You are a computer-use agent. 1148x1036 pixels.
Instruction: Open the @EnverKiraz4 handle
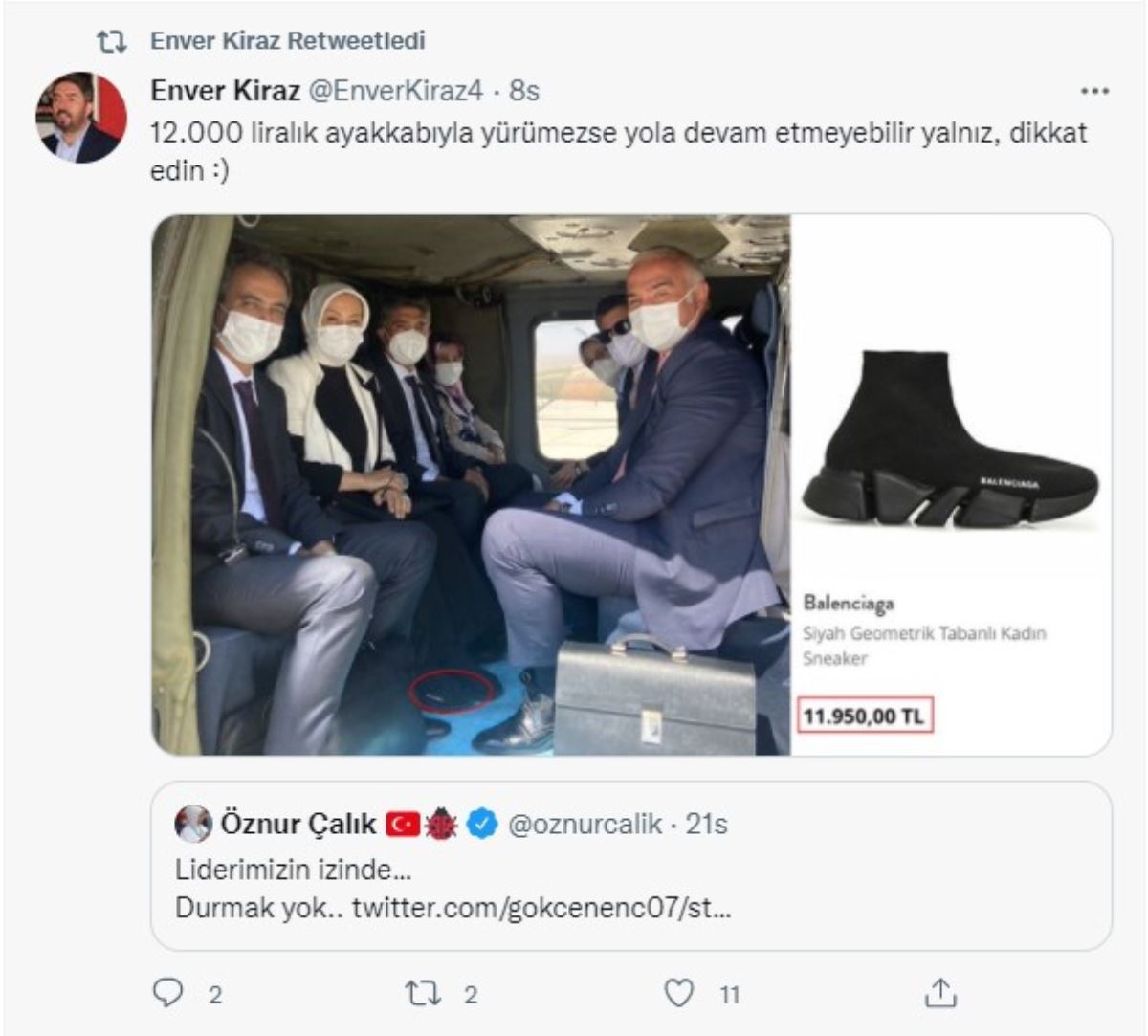(394, 91)
